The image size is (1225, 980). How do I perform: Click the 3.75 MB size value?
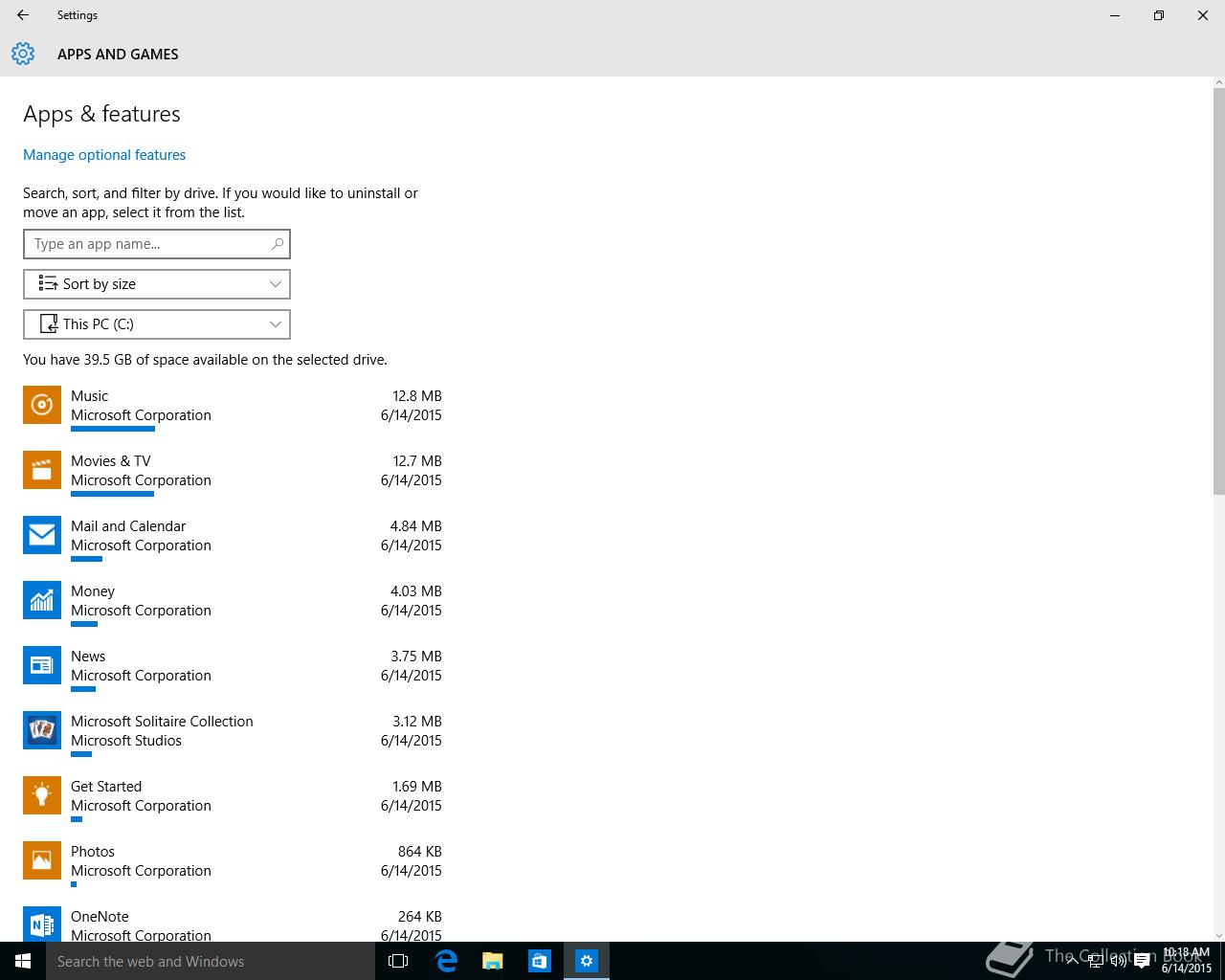(x=415, y=657)
